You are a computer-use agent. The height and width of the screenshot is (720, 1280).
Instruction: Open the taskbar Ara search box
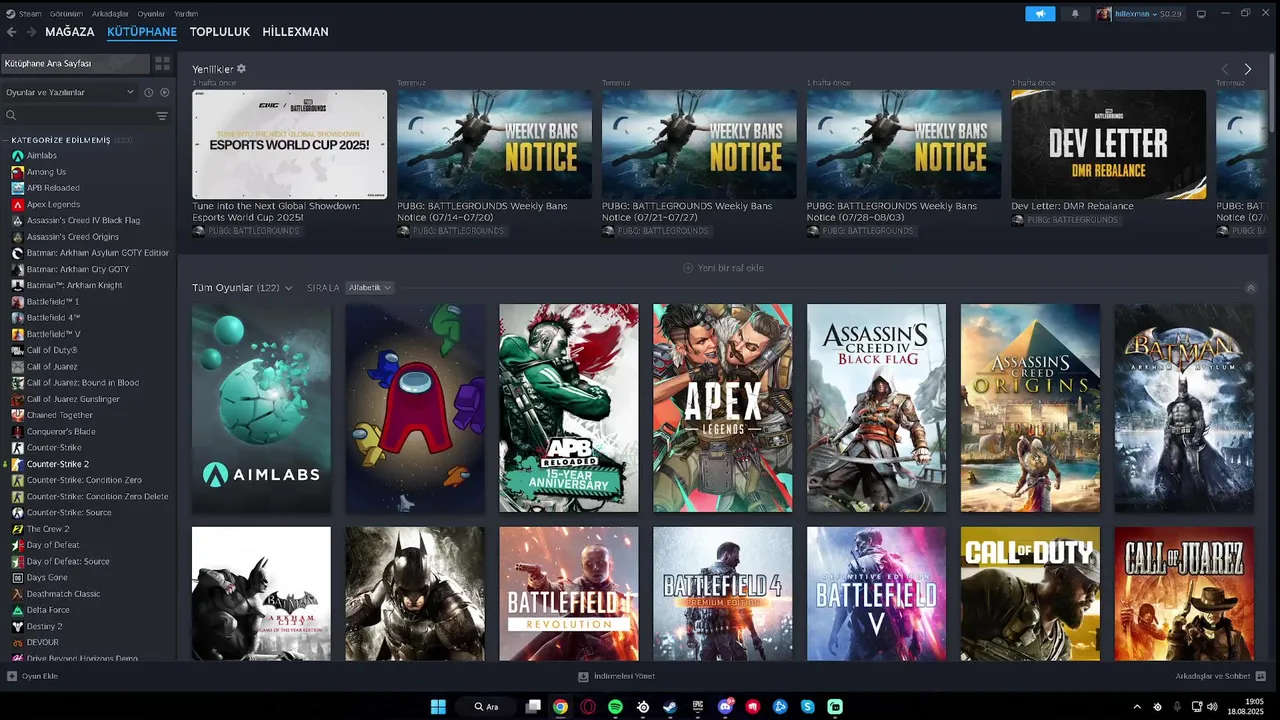[x=487, y=707]
